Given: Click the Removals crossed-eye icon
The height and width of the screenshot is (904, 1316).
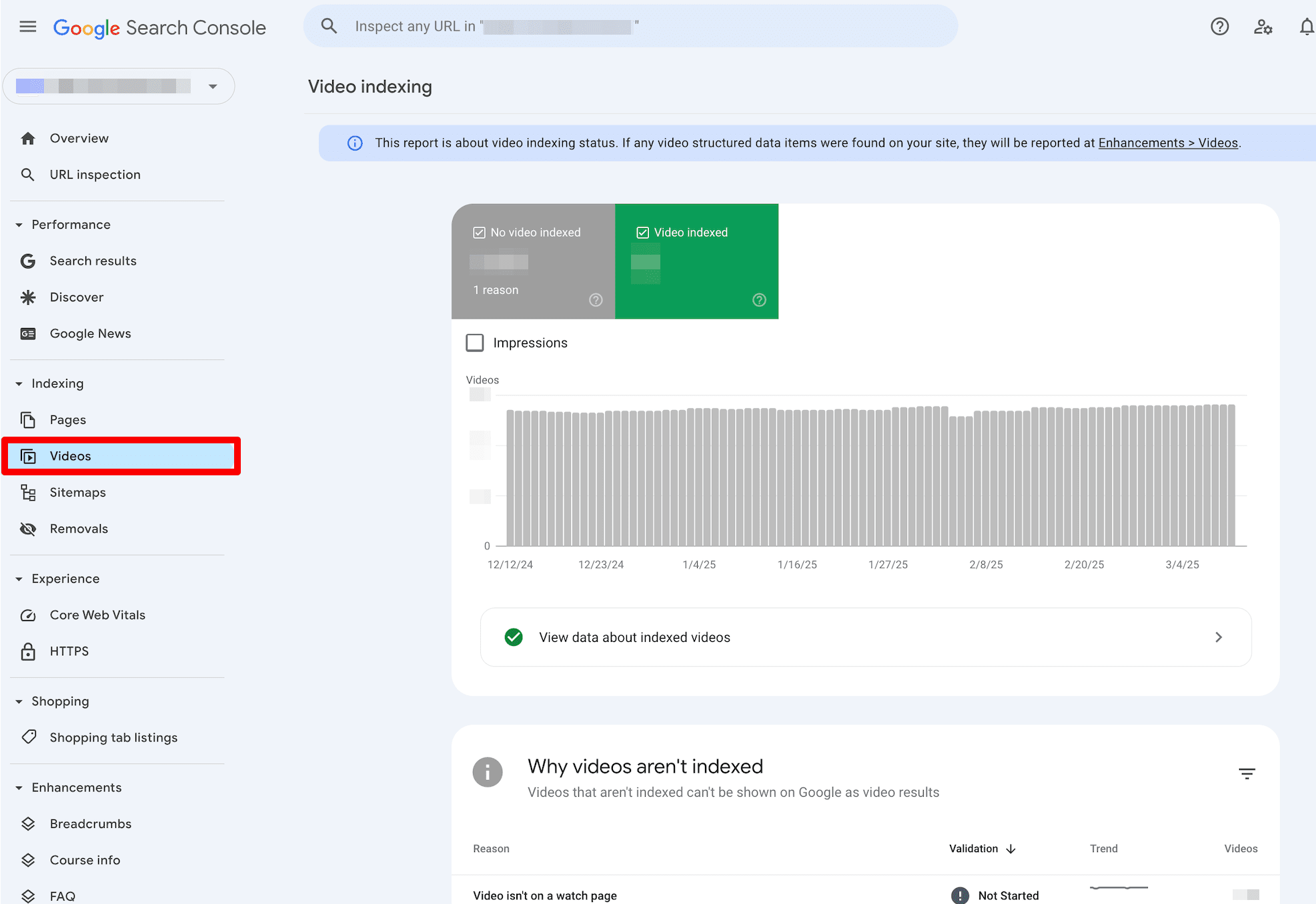Looking at the screenshot, I should click(x=28, y=529).
